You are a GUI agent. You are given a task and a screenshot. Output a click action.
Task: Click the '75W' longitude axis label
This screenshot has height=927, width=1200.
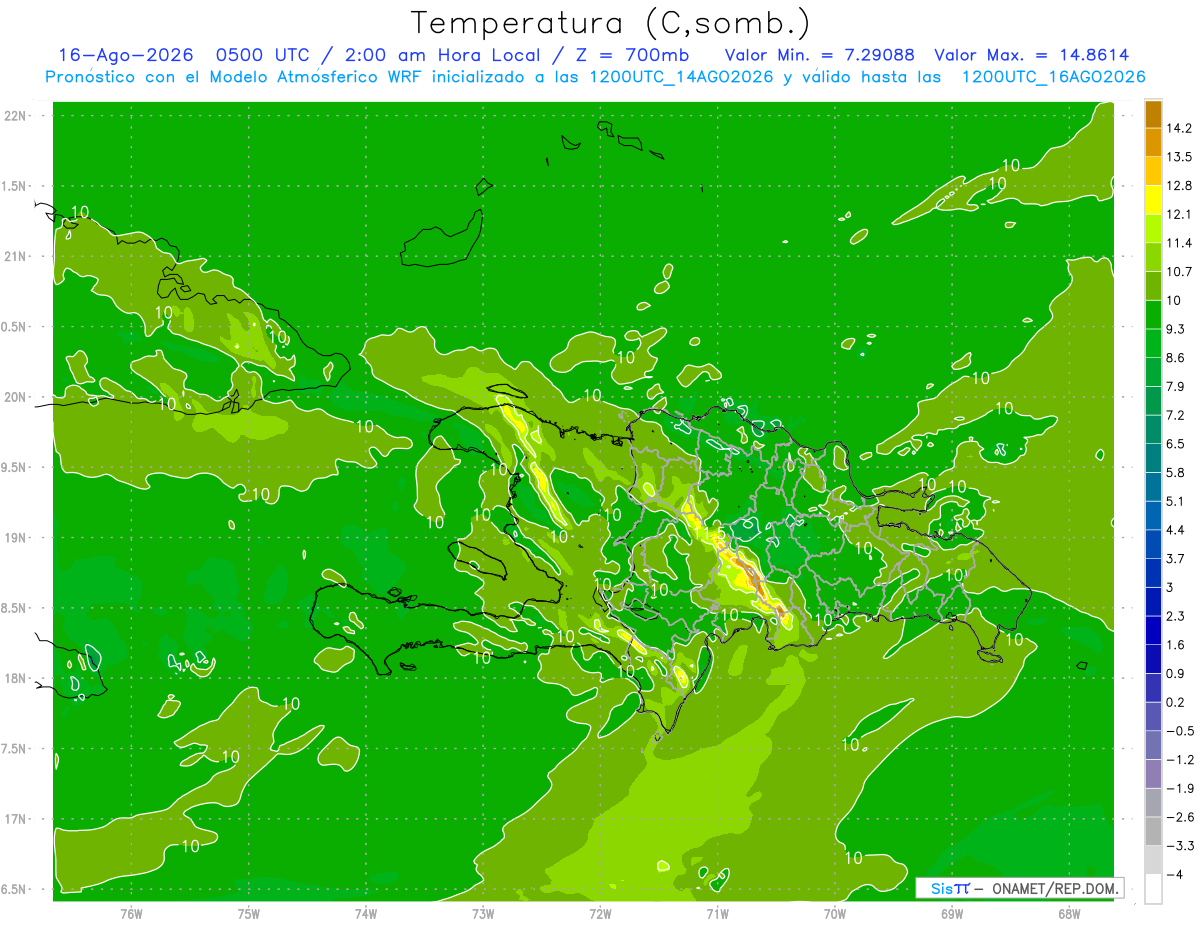248,914
